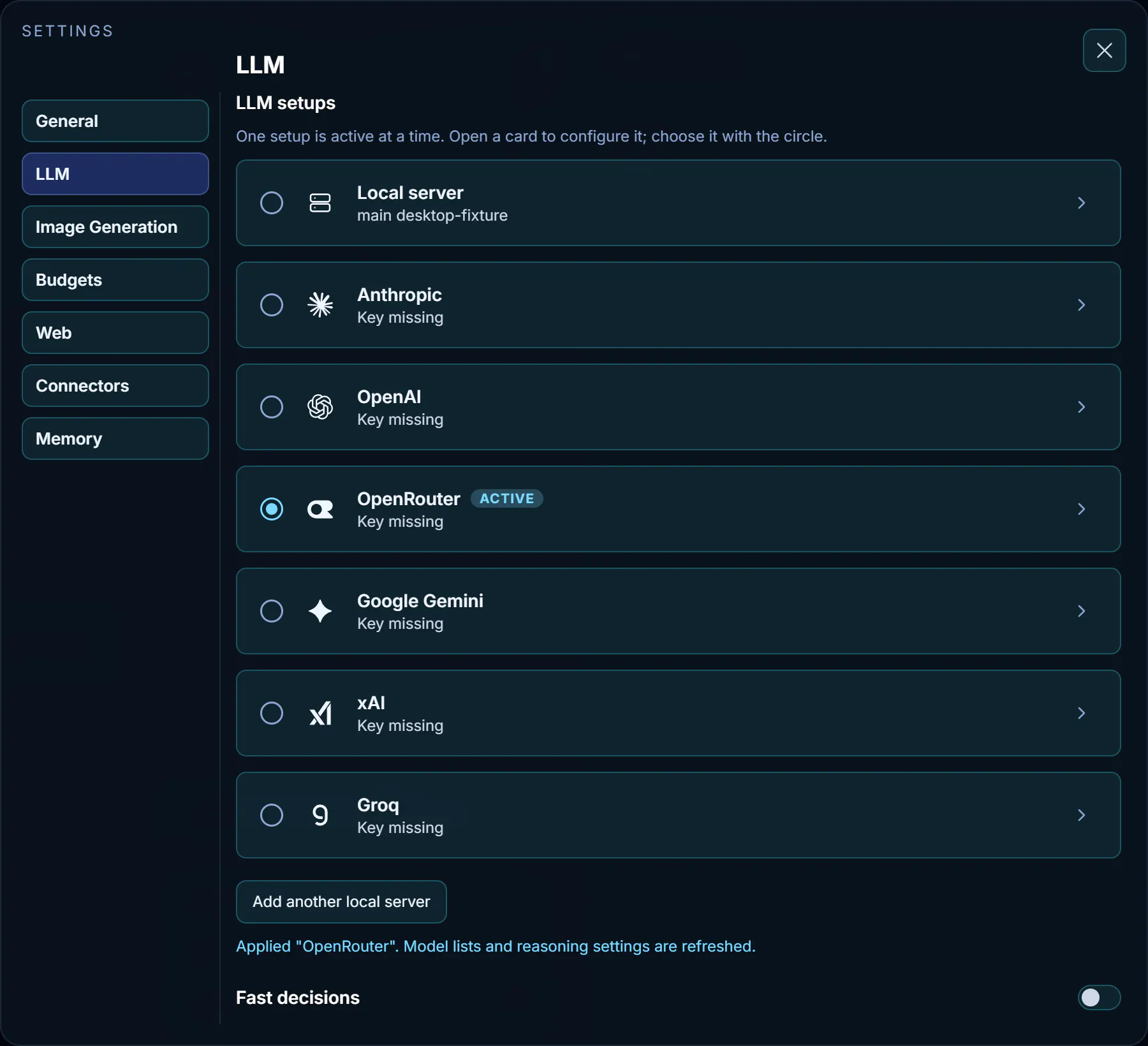Open the Budgets settings tab
This screenshot has height=1046, width=1148.
(x=115, y=280)
